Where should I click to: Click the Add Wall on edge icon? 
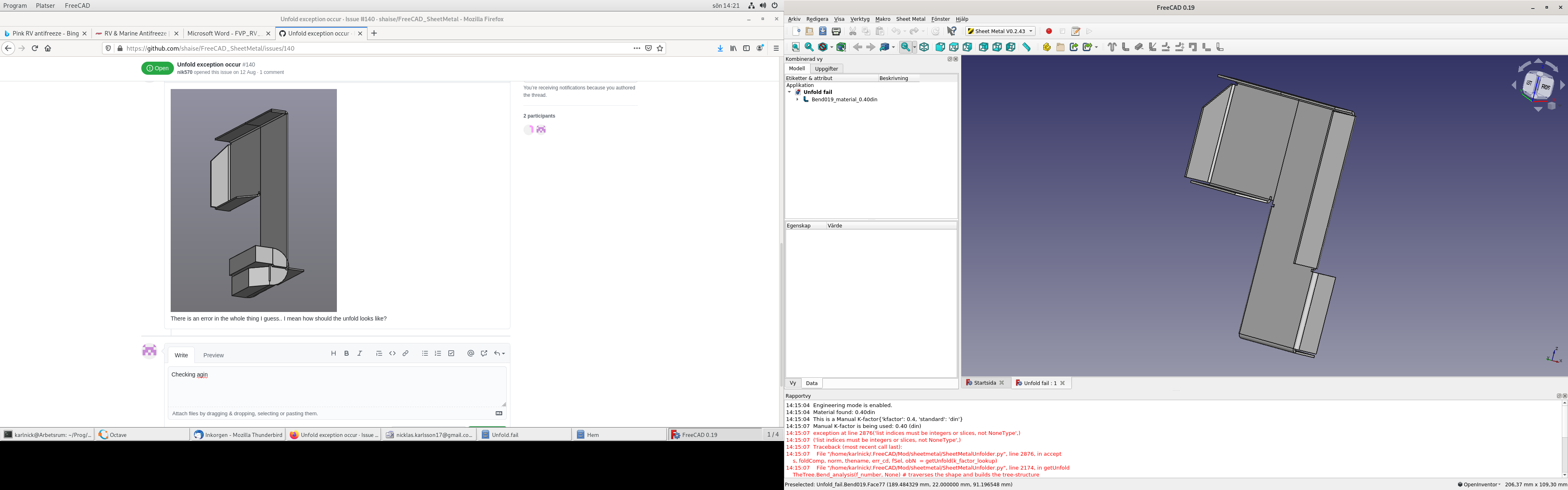point(1125,47)
